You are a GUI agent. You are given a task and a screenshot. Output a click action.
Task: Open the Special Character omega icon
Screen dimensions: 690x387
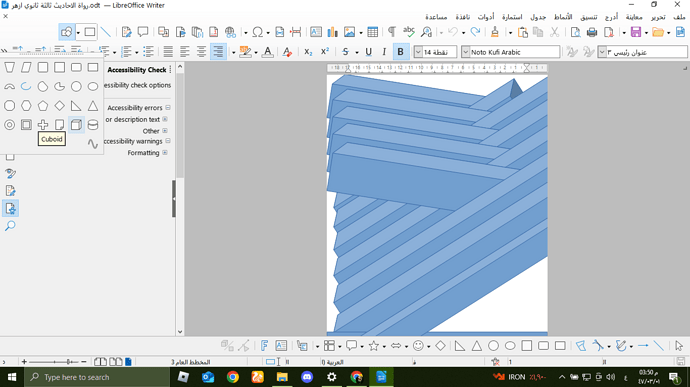258,32
